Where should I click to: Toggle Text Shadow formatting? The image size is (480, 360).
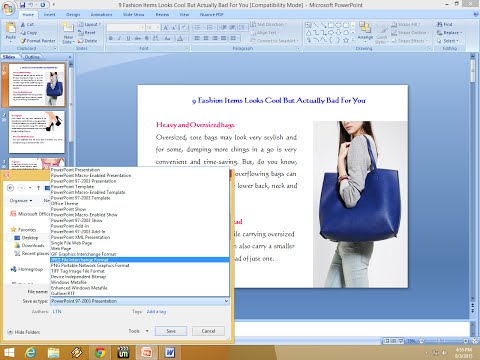click(x=147, y=38)
